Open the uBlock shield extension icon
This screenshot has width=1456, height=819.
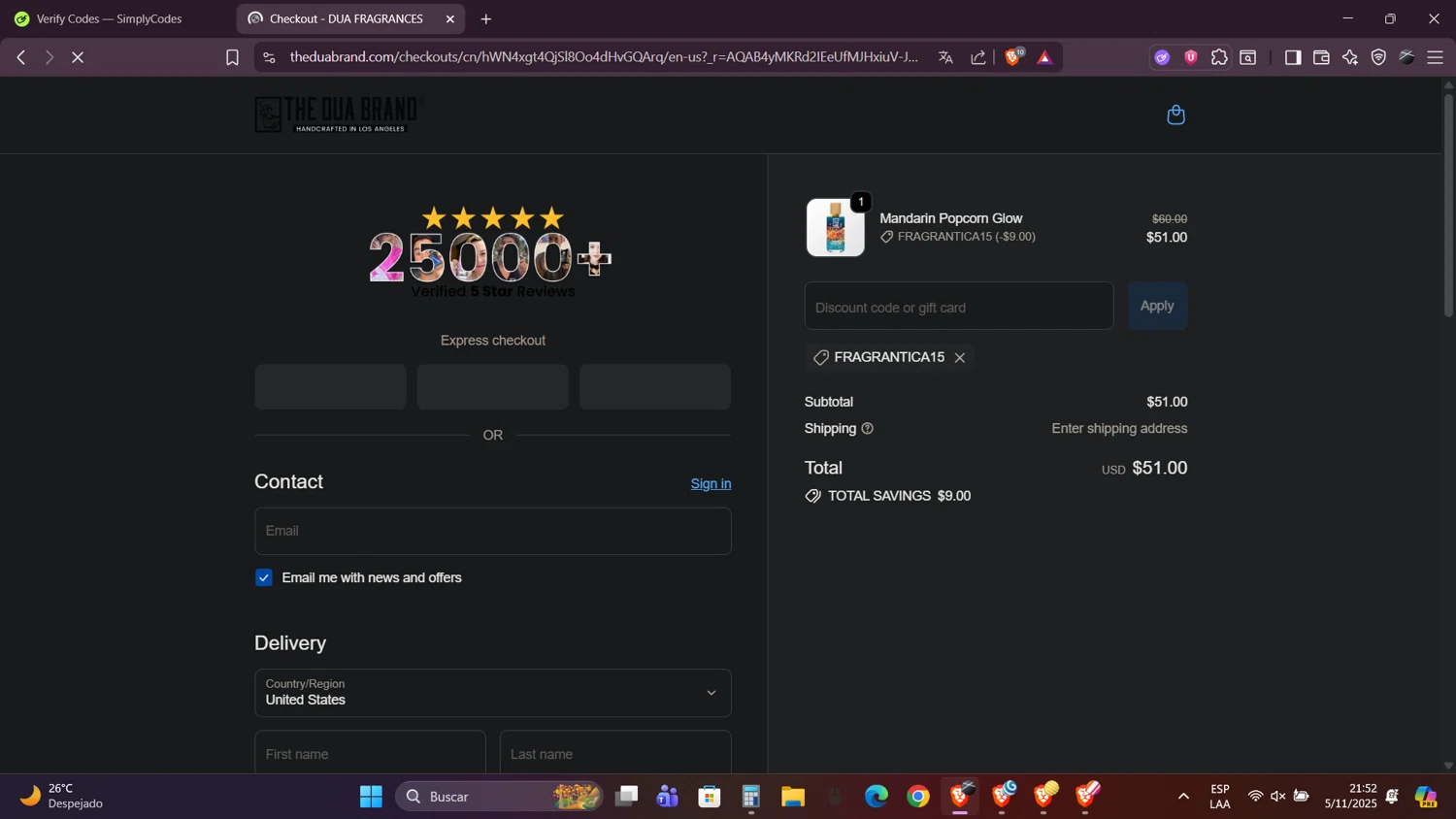click(x=1191, y=57)
